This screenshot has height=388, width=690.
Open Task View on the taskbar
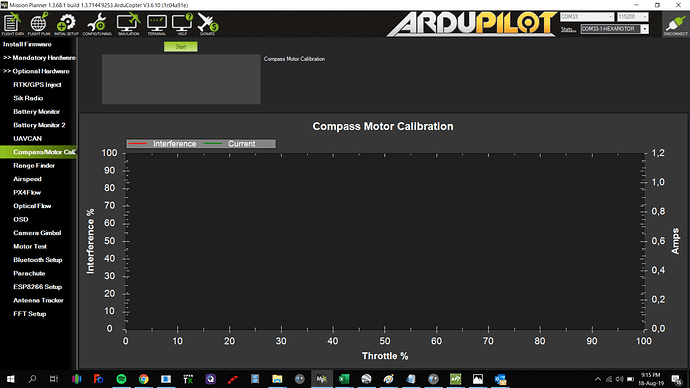point(54,379)
